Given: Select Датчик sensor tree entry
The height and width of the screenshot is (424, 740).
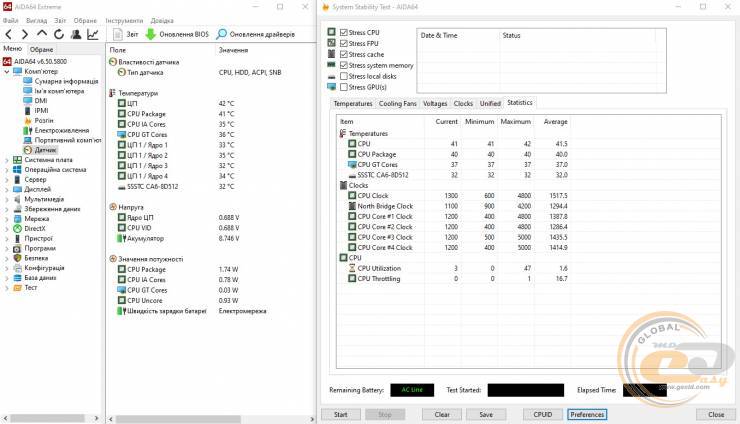Looking at the screenshot, I should (45, 150).
